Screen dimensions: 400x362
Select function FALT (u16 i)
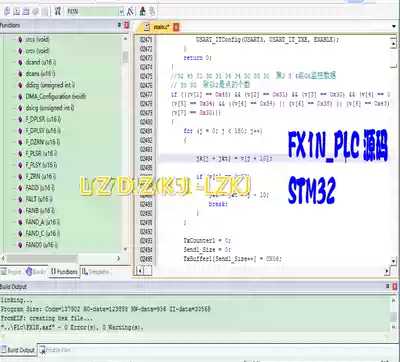pyautogui.click(x=39, y=199)
